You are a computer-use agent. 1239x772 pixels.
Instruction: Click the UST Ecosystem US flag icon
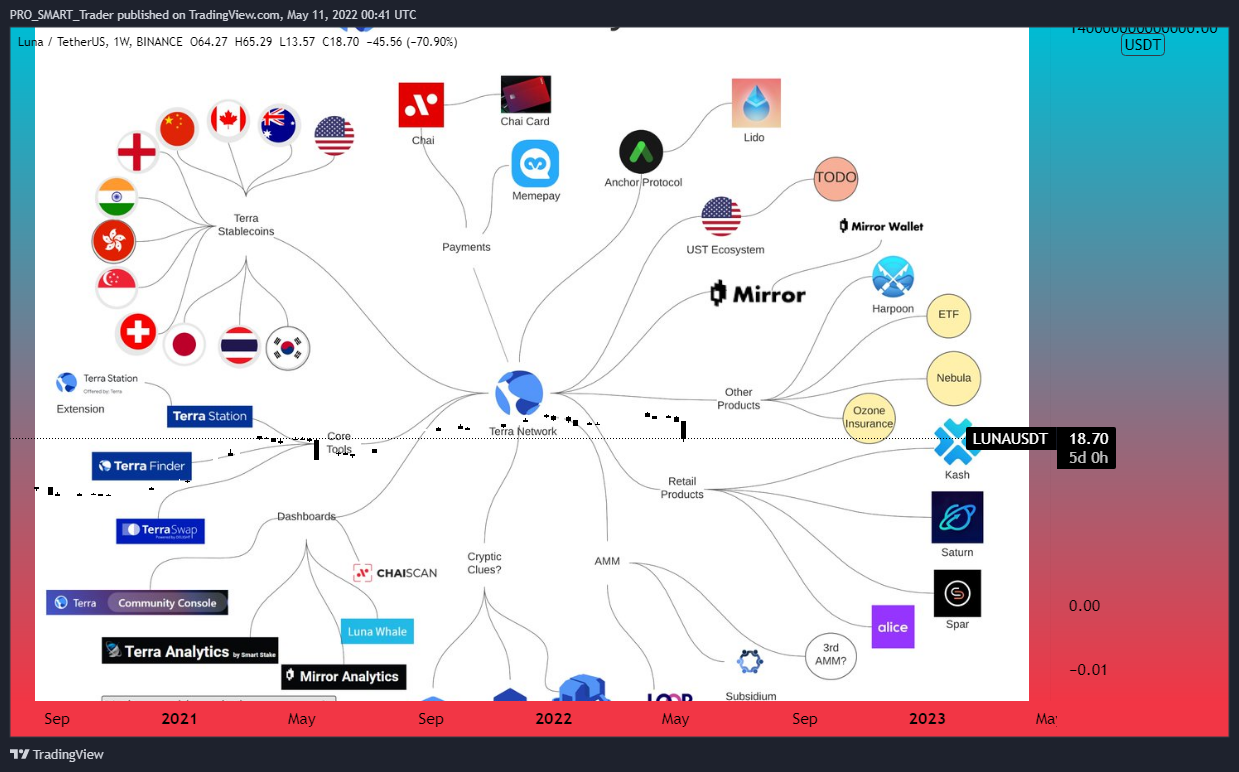(x=721, y=217)
